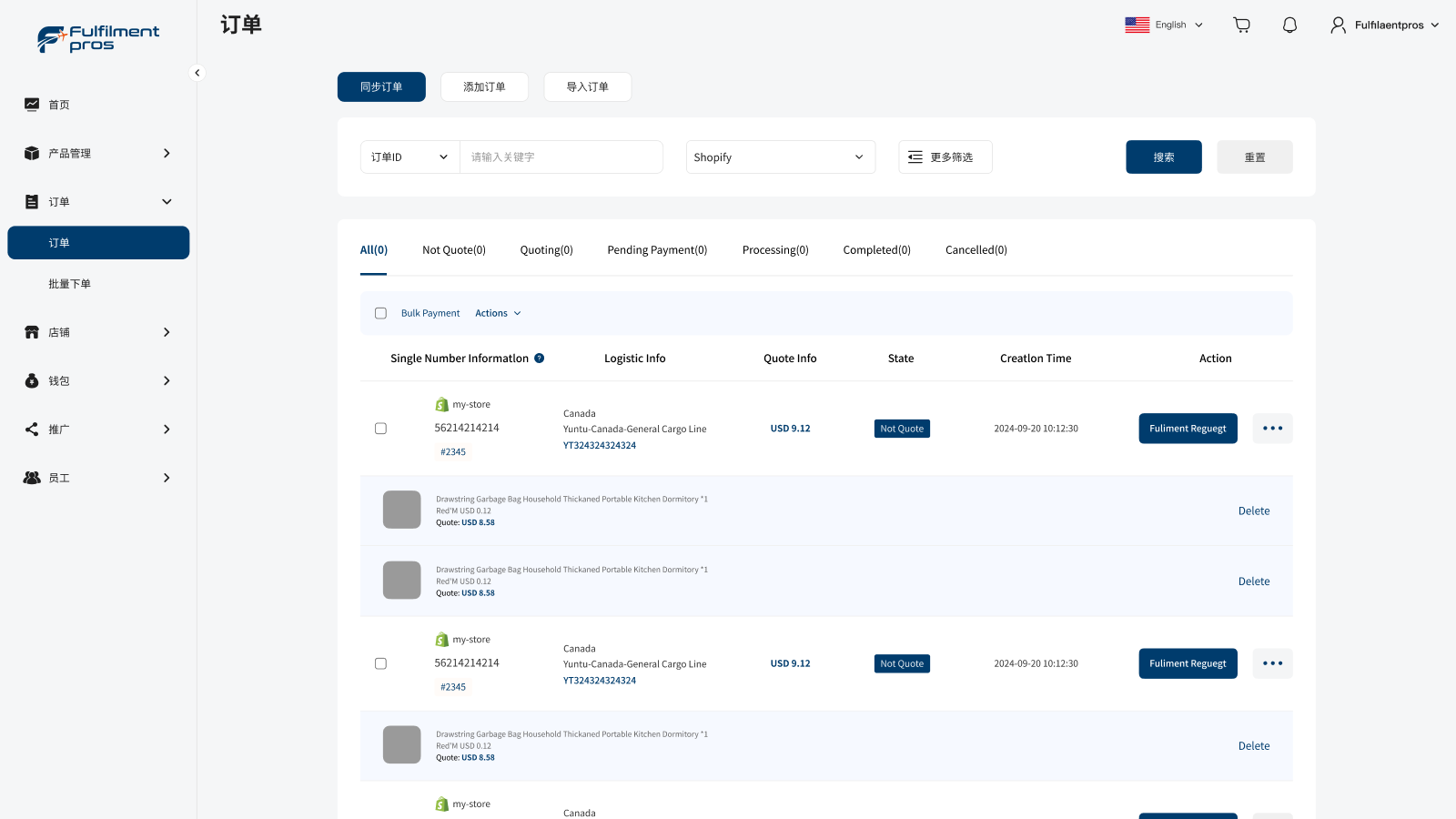
Task: Open the 批量下单 menu item
Action: [70, 283]
